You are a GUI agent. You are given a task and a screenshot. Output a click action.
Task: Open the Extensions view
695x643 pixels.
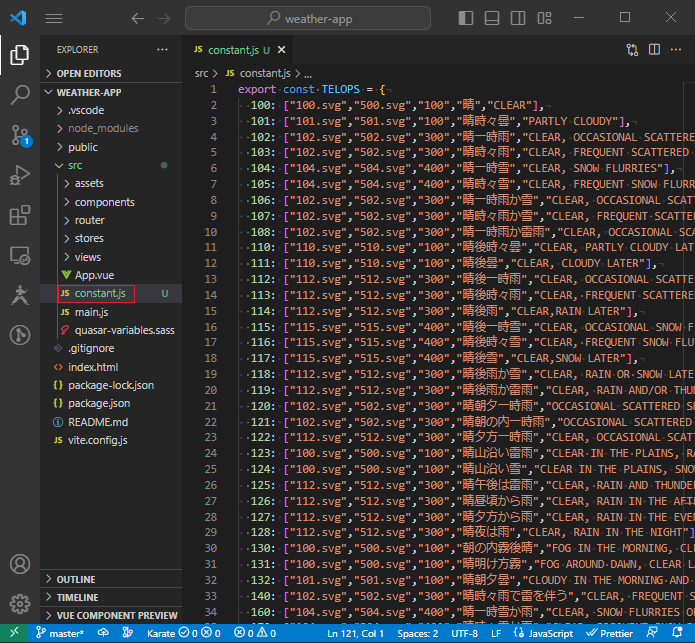tap(20, 215)
